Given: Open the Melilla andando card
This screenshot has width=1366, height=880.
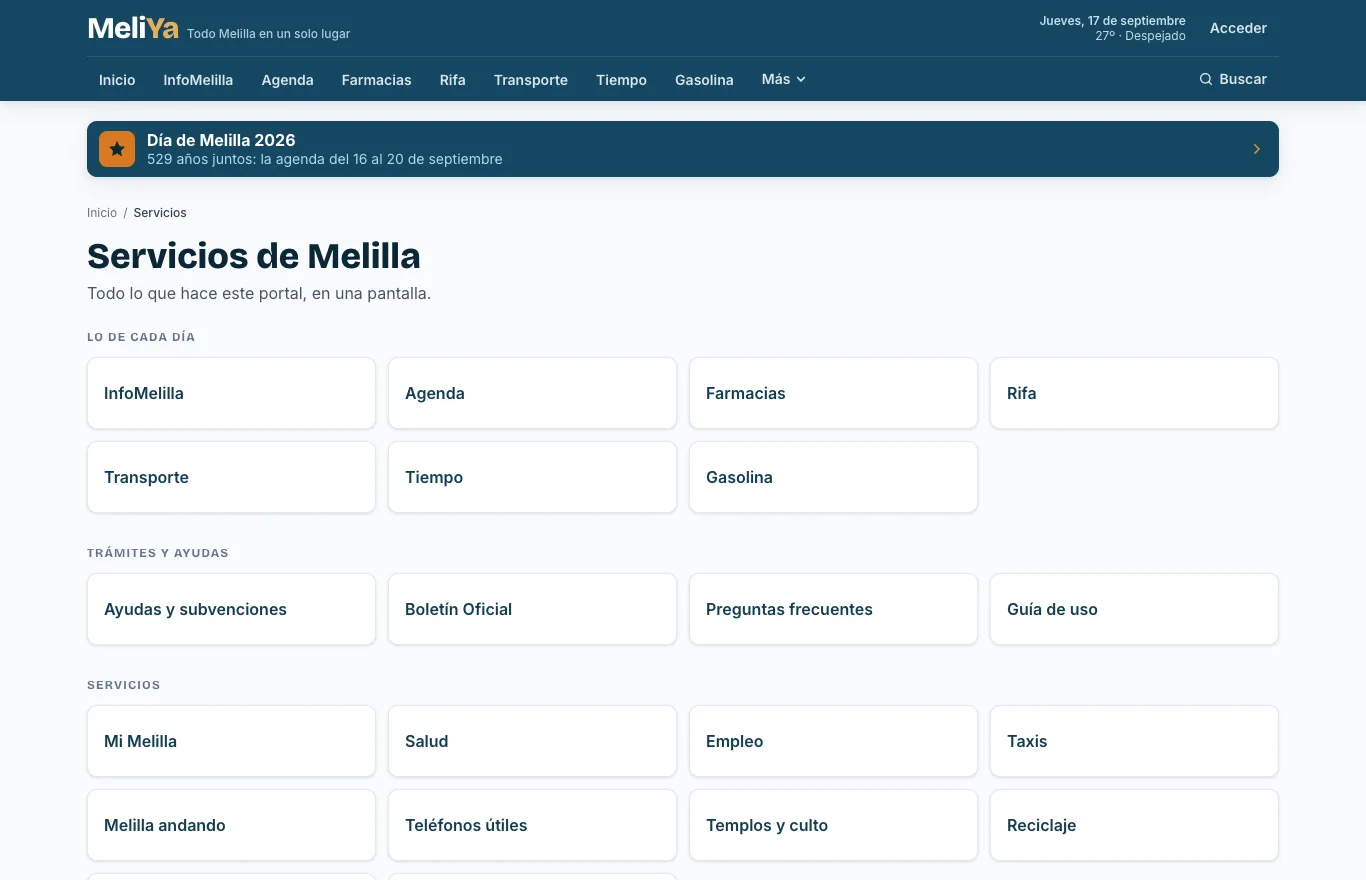Looking at the screenshot, I should coord(231,825).
